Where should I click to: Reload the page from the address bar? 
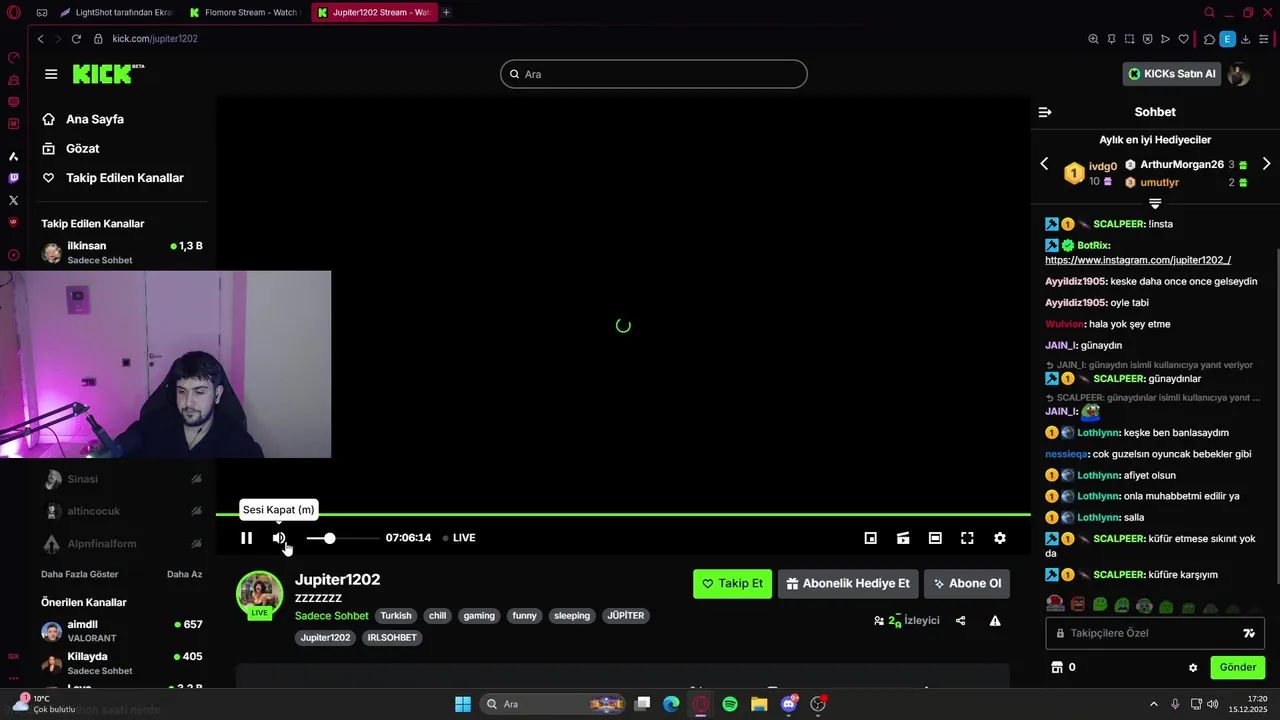point(76,39)
